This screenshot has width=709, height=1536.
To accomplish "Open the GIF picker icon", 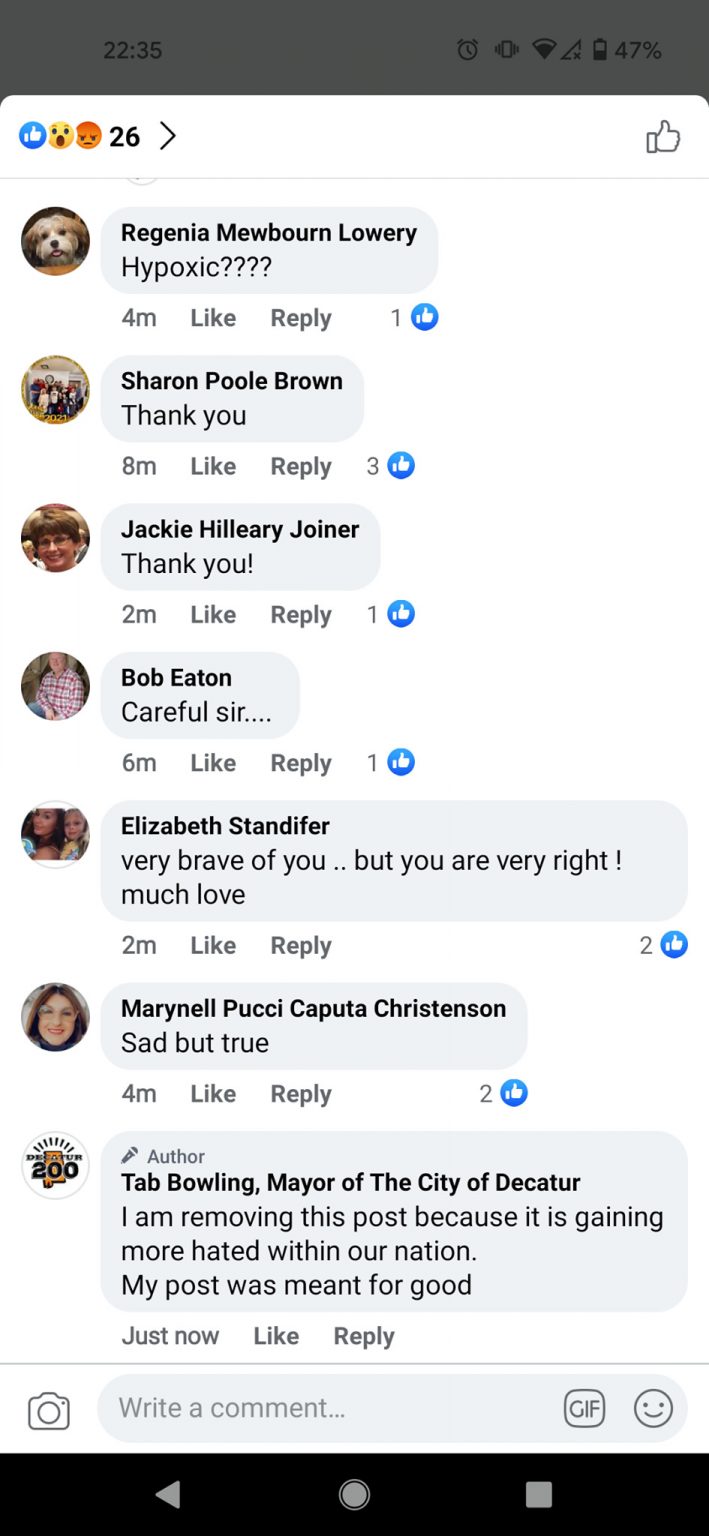I will pos(584,1409).
